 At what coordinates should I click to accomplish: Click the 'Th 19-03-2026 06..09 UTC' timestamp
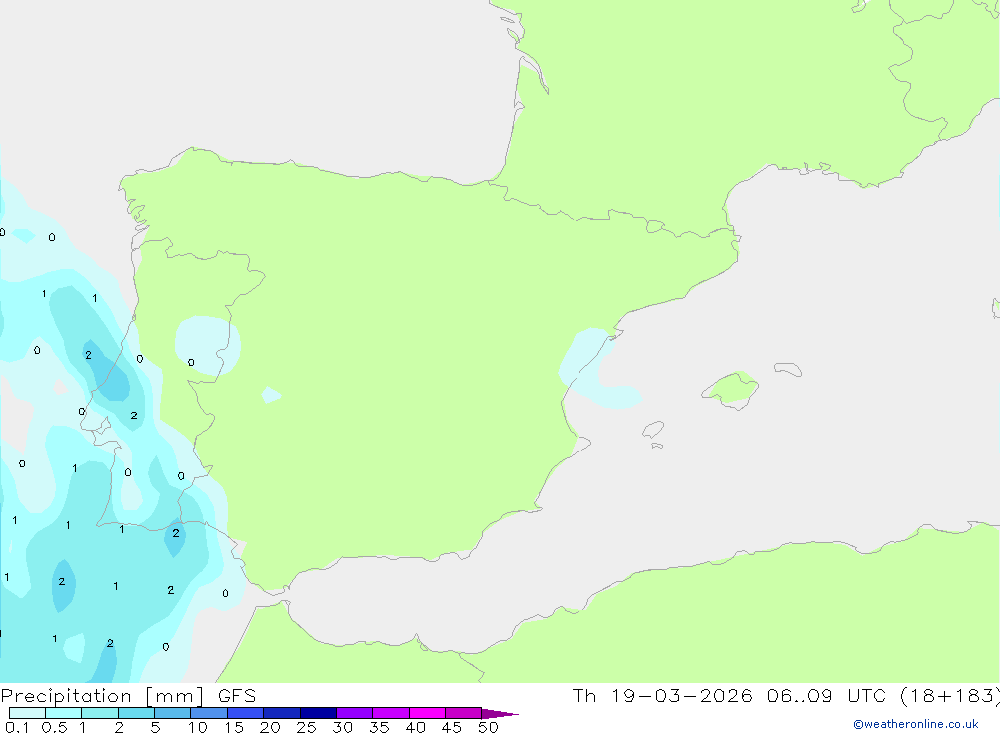[729, 695]
